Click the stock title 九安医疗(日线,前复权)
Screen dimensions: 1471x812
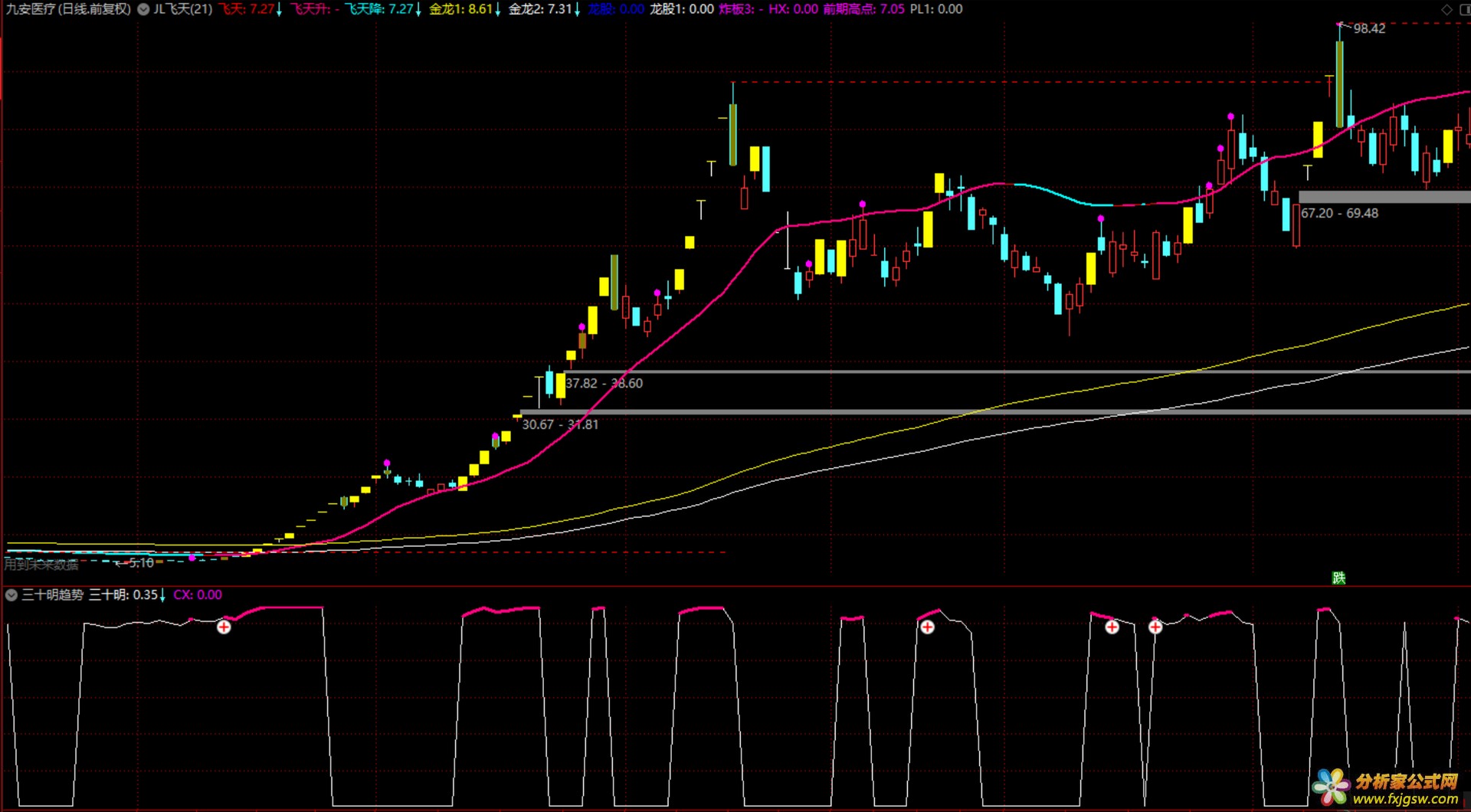[x=69, y=9]
